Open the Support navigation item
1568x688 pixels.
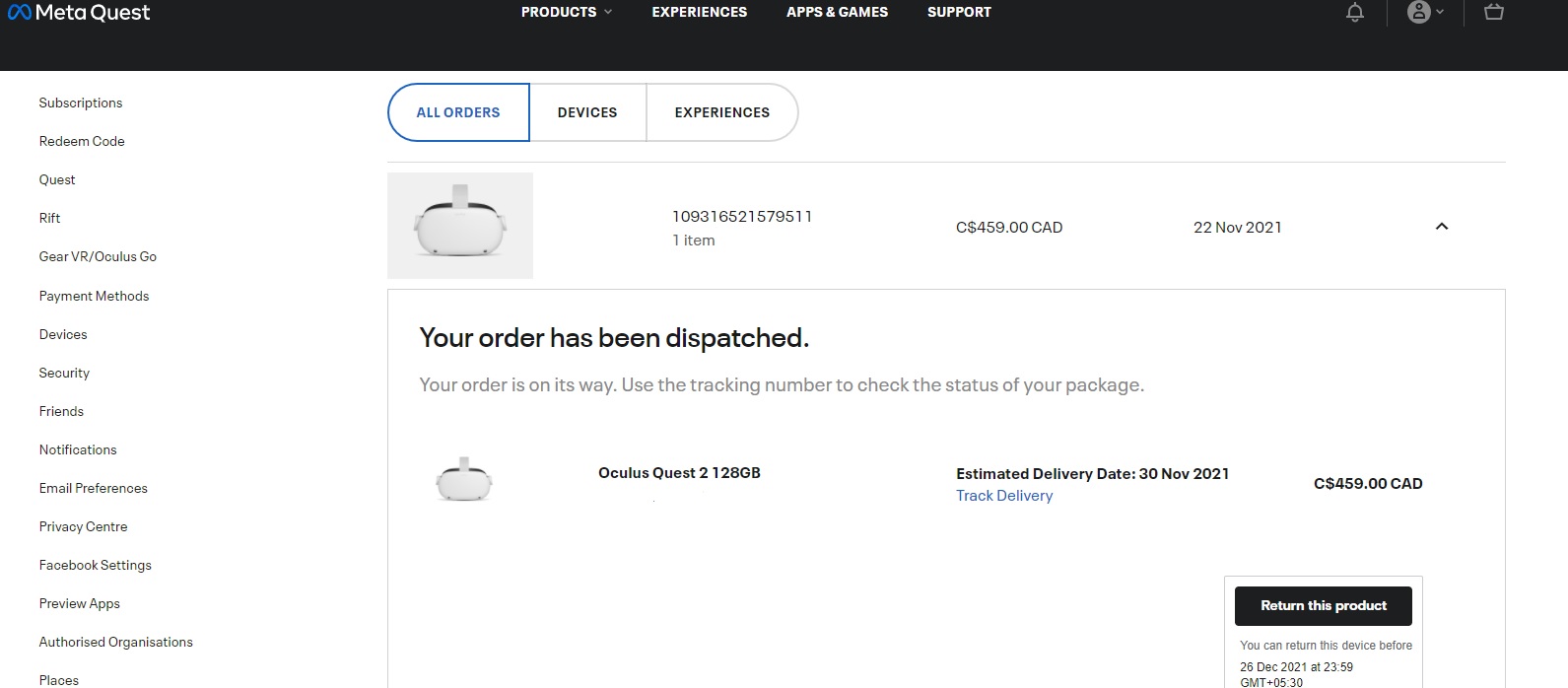[959, 12]
